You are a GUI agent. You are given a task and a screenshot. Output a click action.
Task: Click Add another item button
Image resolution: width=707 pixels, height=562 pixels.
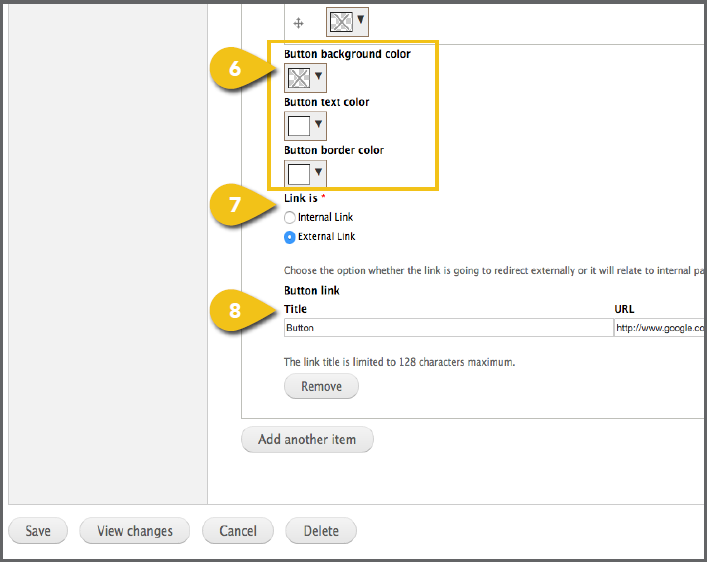[x=308, y=439]
